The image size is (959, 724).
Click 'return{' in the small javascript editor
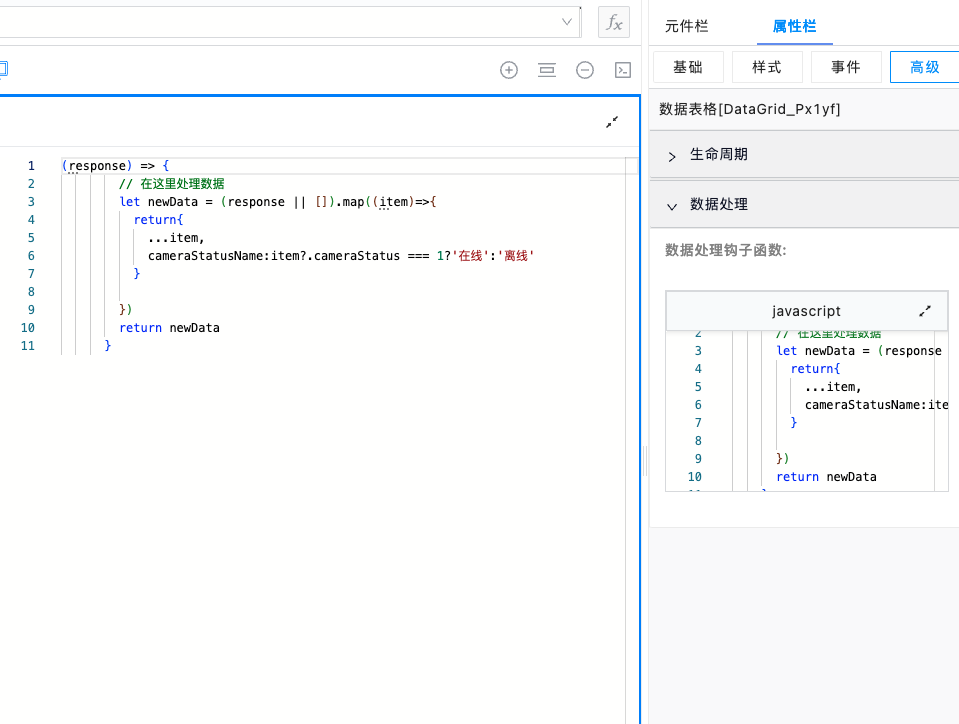coord(815,369)
